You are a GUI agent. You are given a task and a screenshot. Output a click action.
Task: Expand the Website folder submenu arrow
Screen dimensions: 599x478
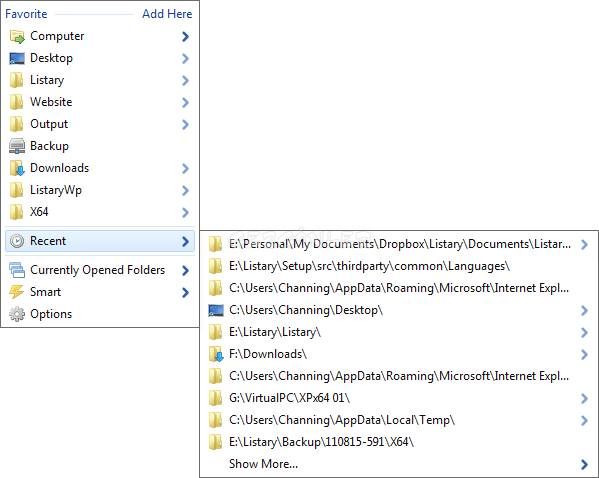tap(185, 102)
